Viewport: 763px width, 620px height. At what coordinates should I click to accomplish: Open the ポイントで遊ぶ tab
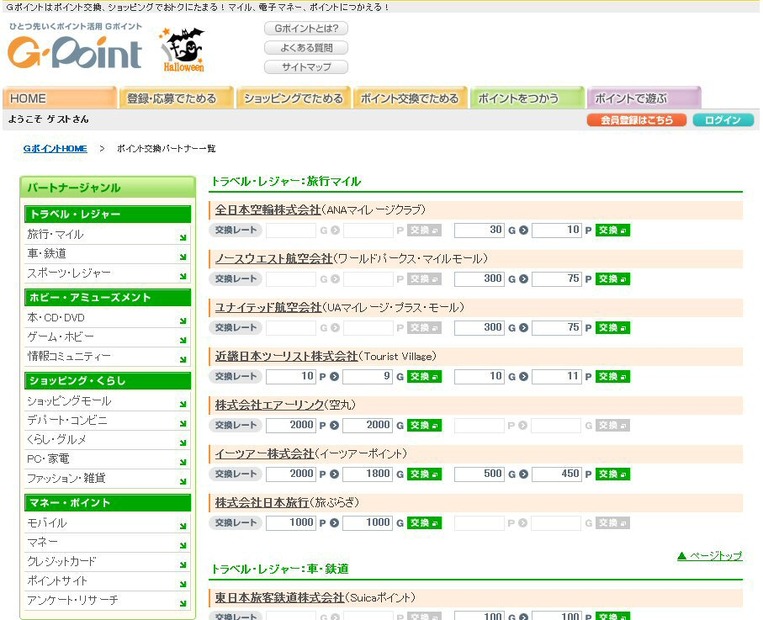click(x=643, y=98)
